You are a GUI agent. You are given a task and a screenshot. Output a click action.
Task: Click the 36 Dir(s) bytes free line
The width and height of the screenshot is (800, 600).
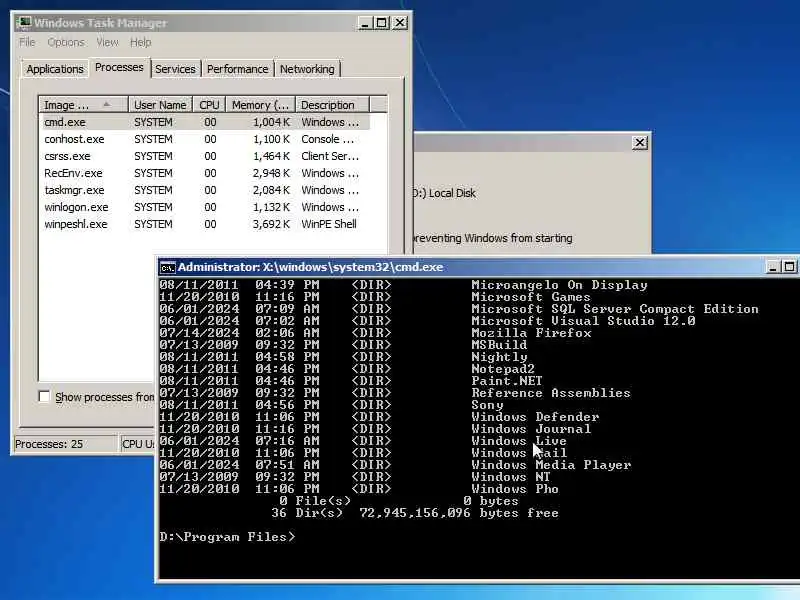coord(415,513)
